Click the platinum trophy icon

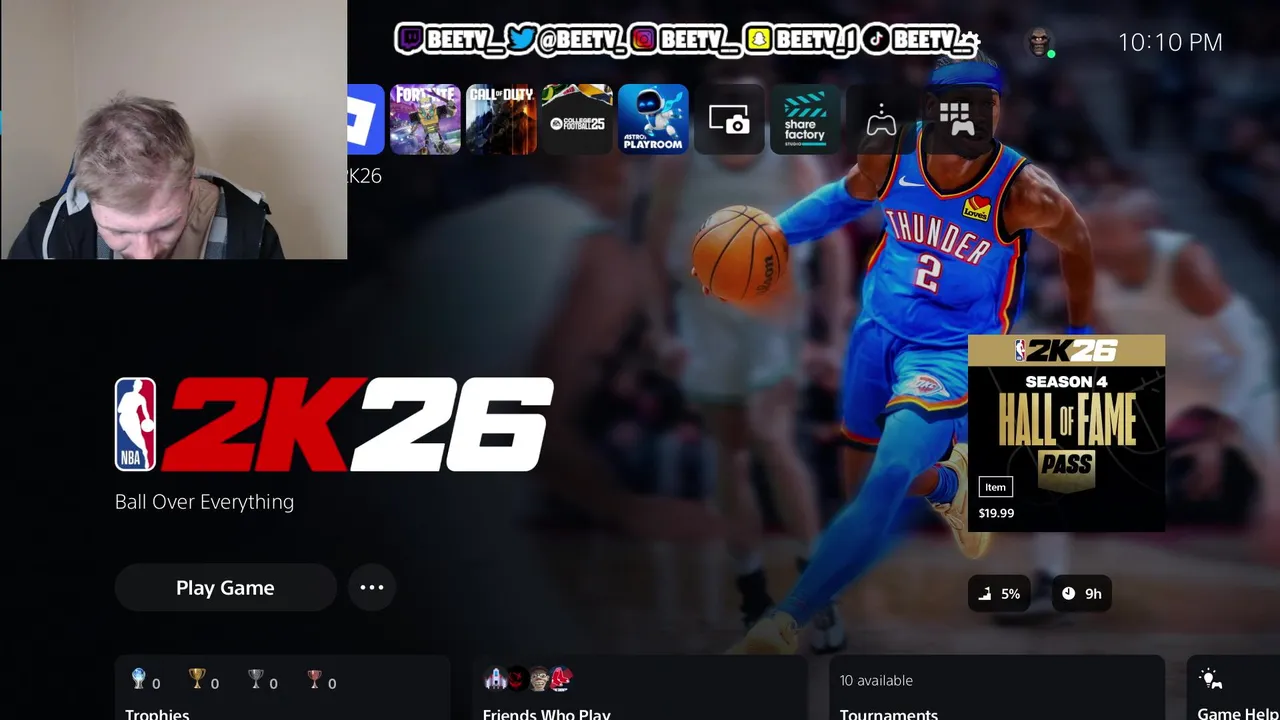click(139, 680)
